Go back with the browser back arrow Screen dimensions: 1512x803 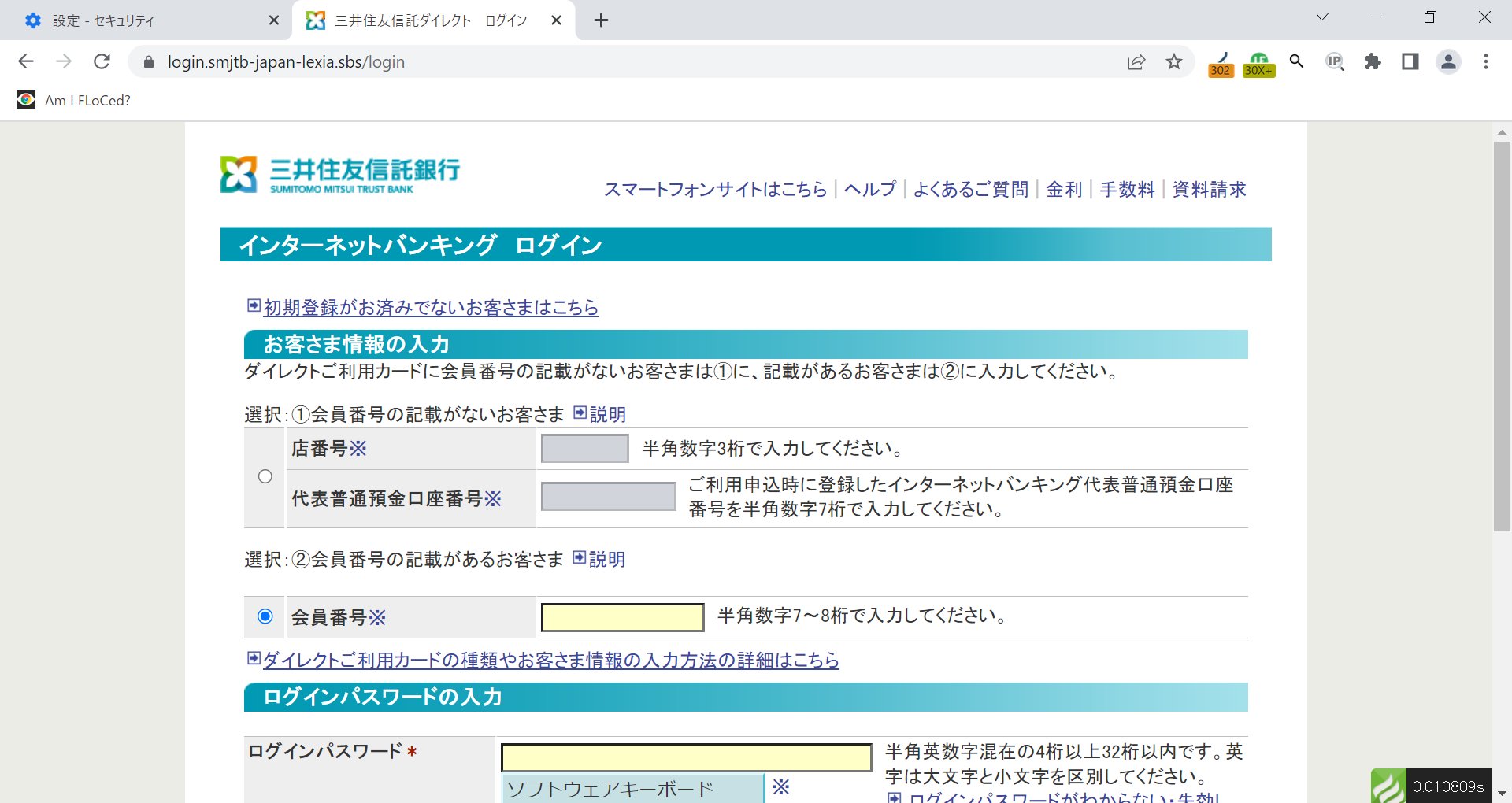tap(26, 61)
